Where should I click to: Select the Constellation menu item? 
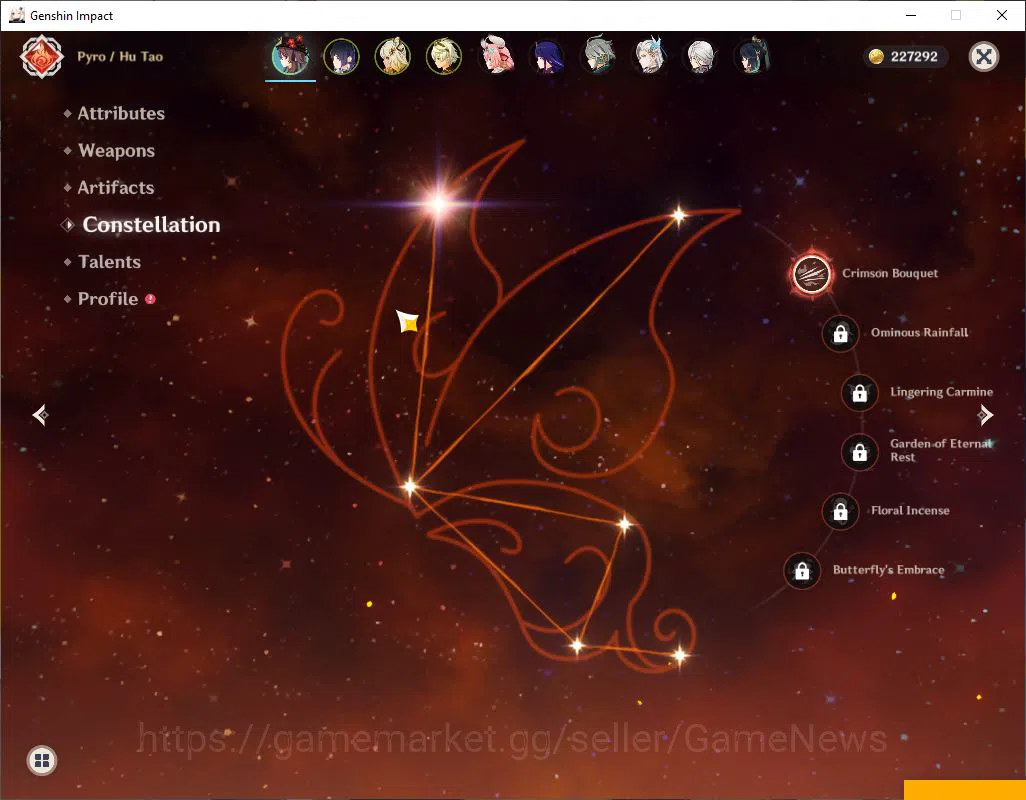pyautogui.click(x=151, y=224)
